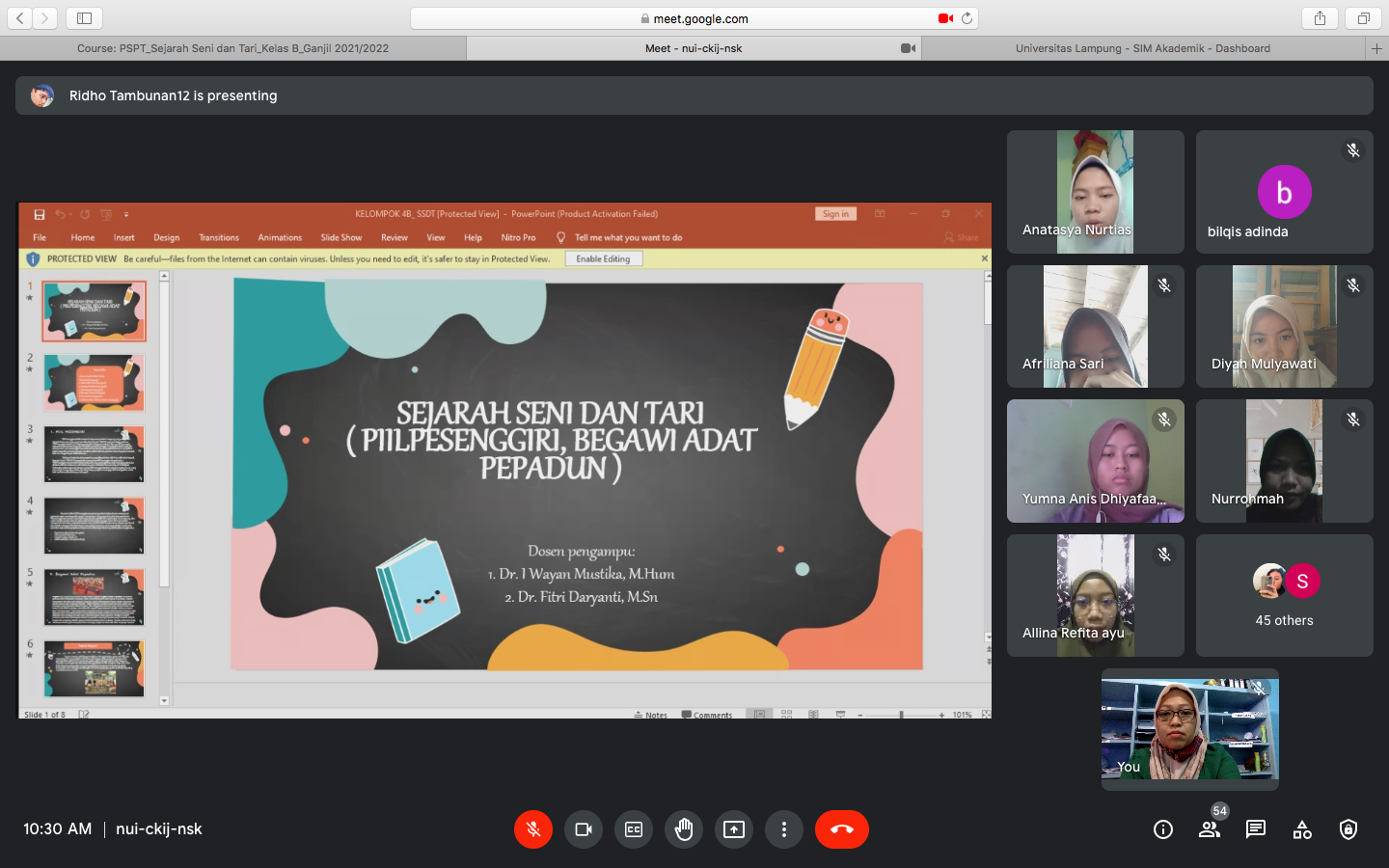Image resolution: width=1389 pixels, height=868 pixels.
Task: Toggle the camera button off
Action: point(584,829)
